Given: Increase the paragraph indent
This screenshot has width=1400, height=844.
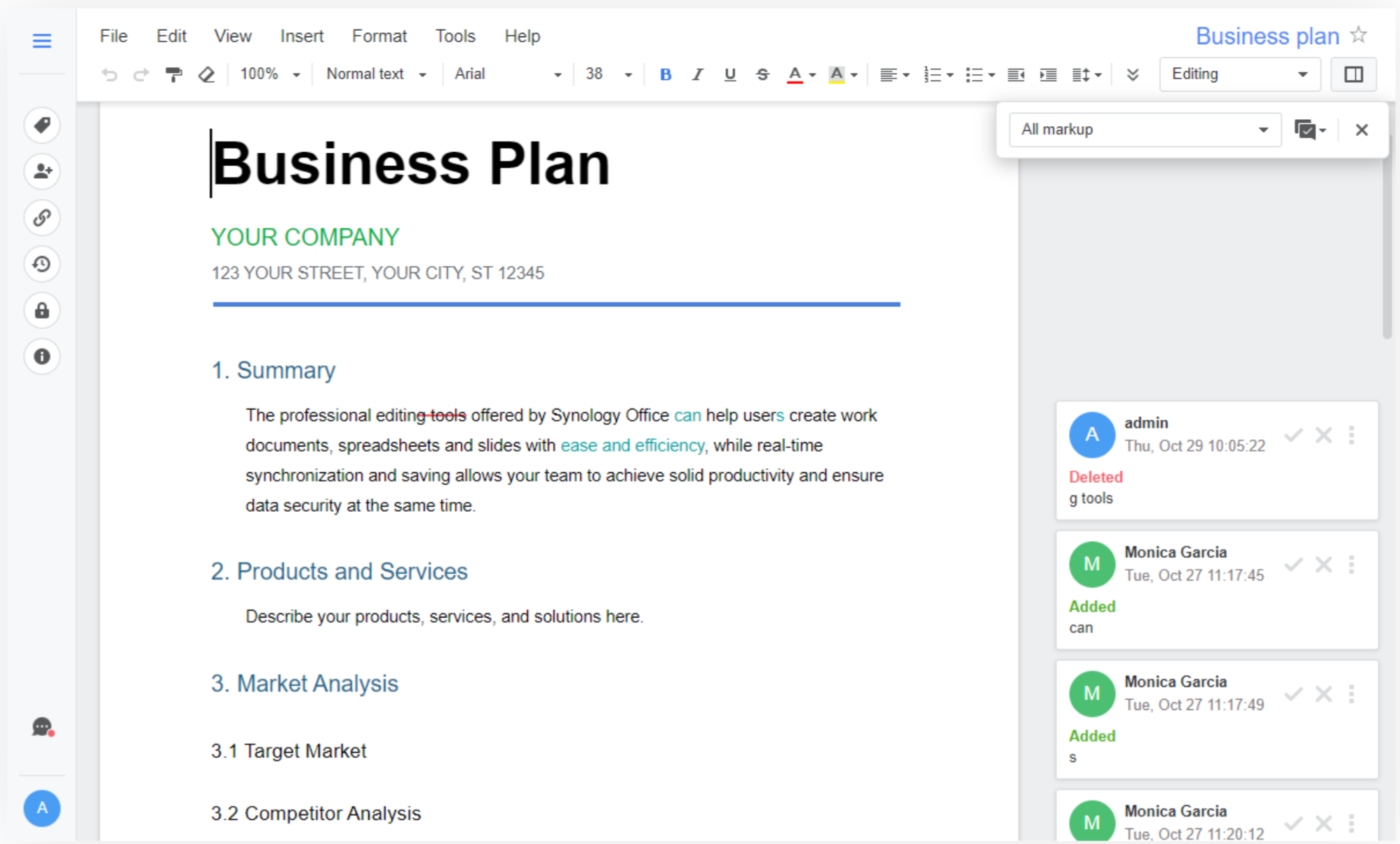Looking at the screenshot, I should pyautogui.click(x=1049, y=74).
